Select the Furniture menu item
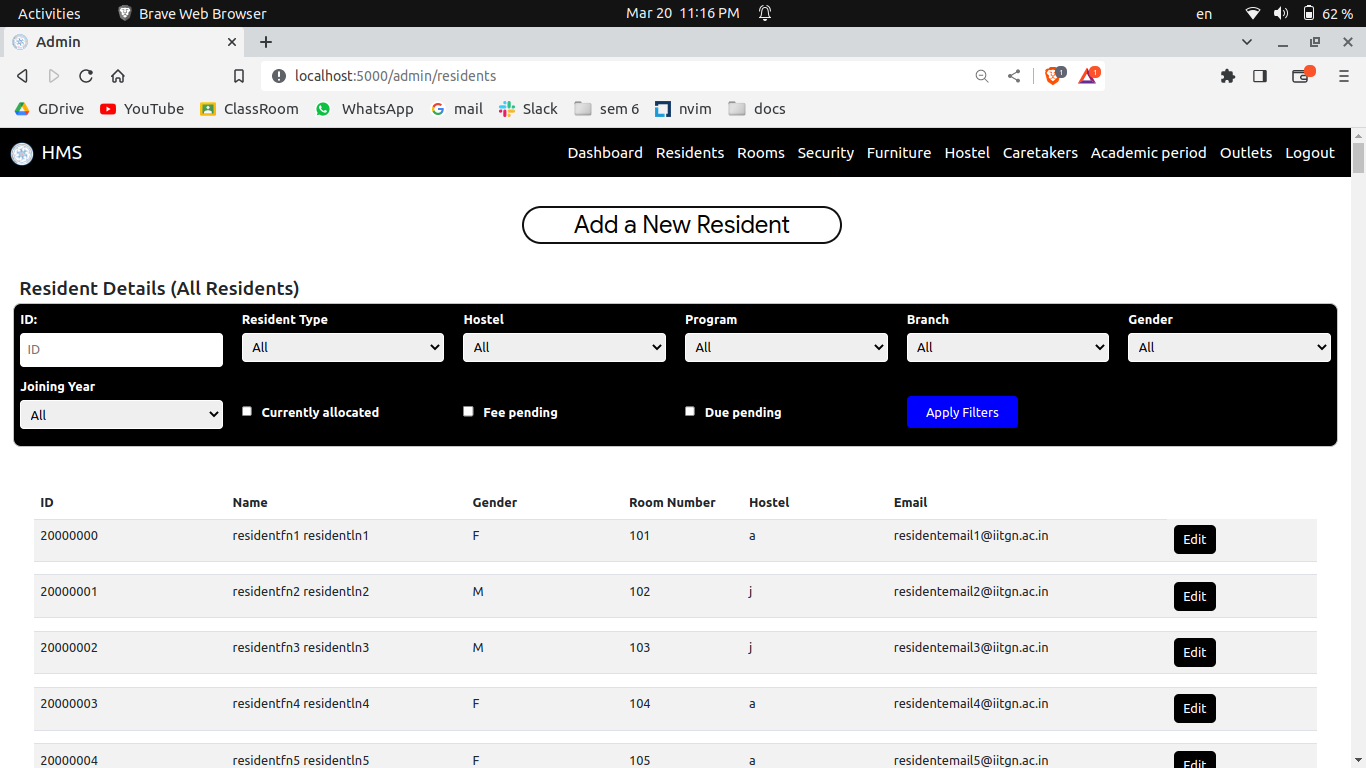 (898, 153)
